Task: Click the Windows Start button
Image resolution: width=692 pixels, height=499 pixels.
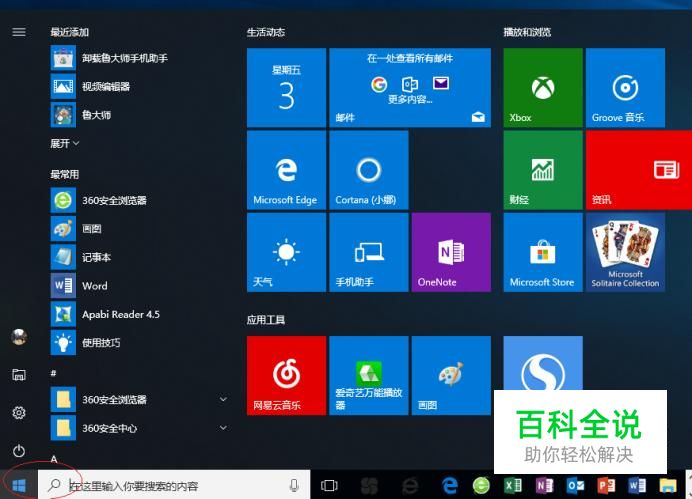Action: click(19, 486)
